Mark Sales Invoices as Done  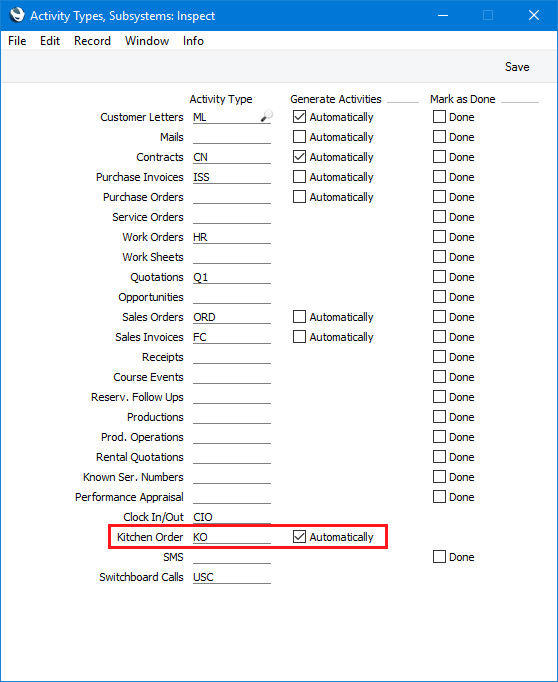(x=439, y=337)
